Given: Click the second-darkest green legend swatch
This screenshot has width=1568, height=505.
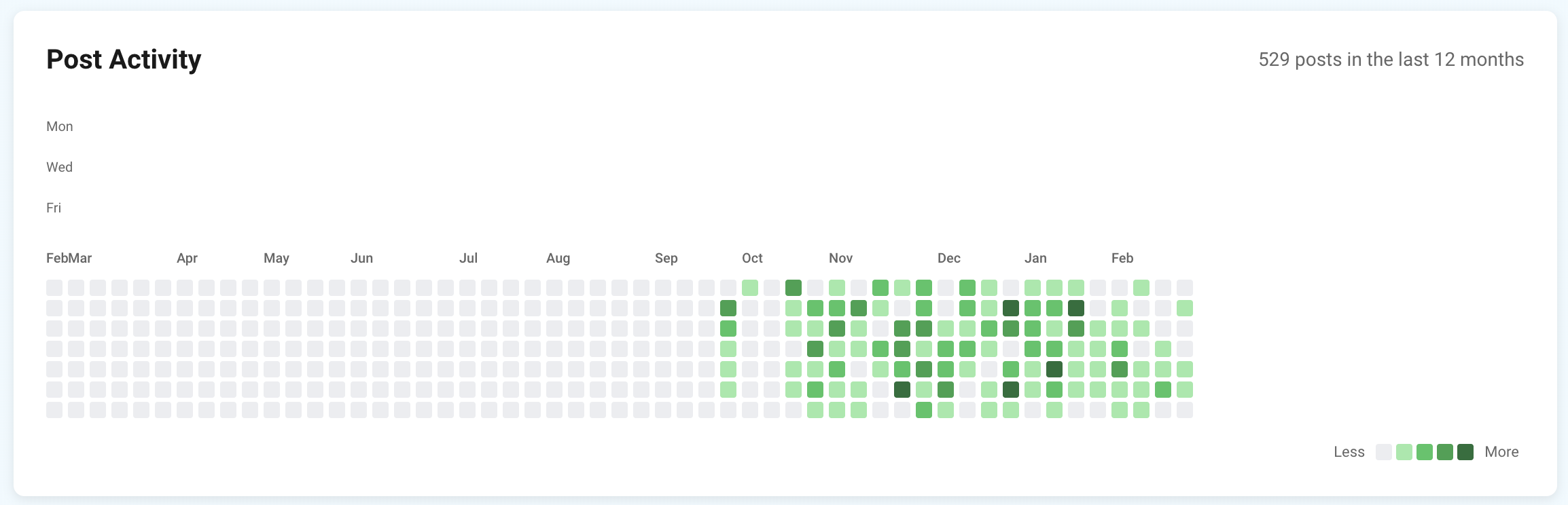Looking at the screenshot, I should click(1445, 452).
